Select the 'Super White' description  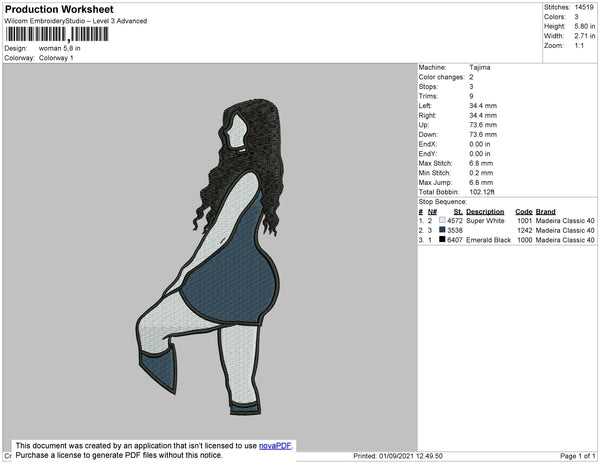coord(485,221)
